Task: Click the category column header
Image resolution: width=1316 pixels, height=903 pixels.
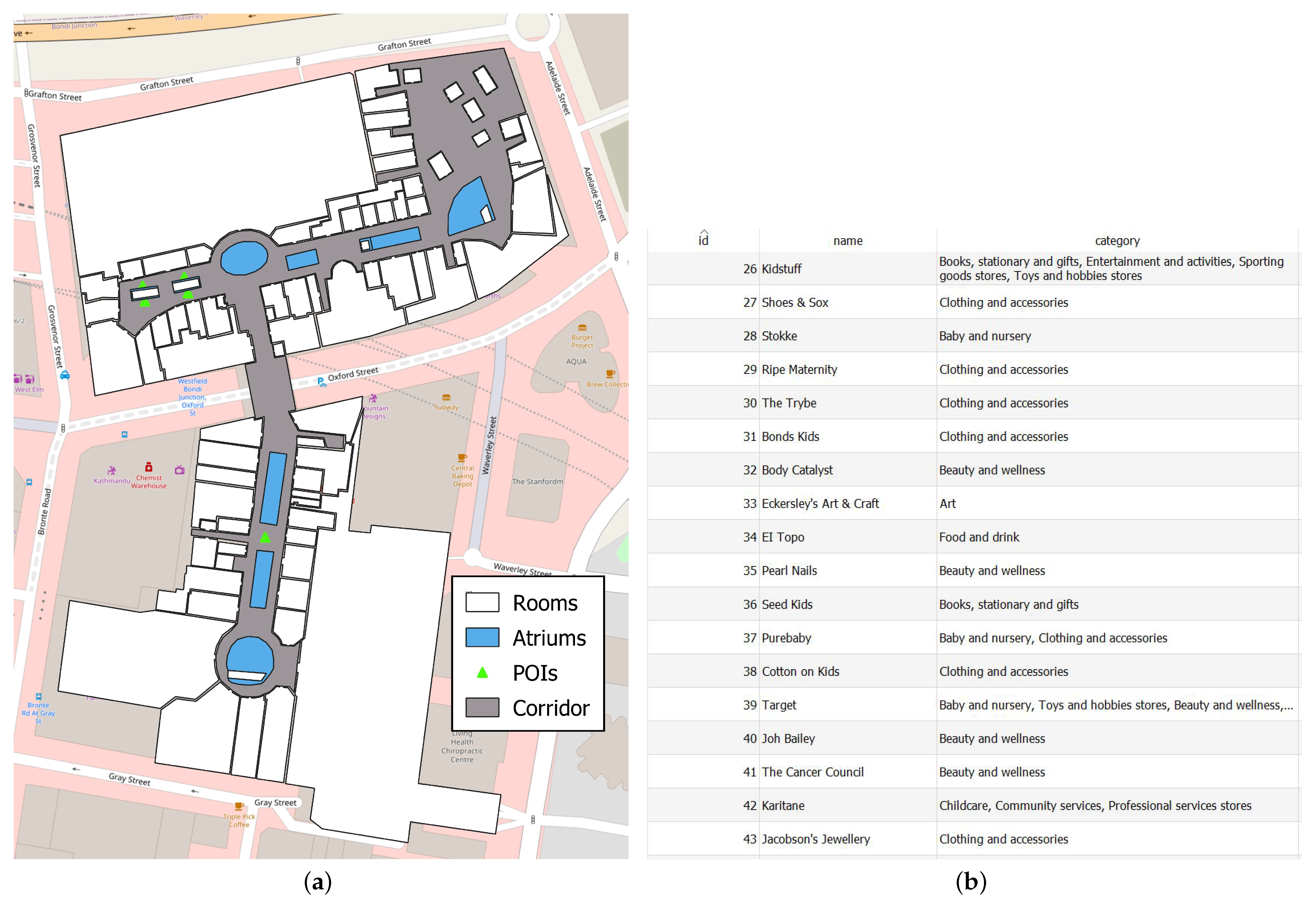Action: coord(1117,241)
